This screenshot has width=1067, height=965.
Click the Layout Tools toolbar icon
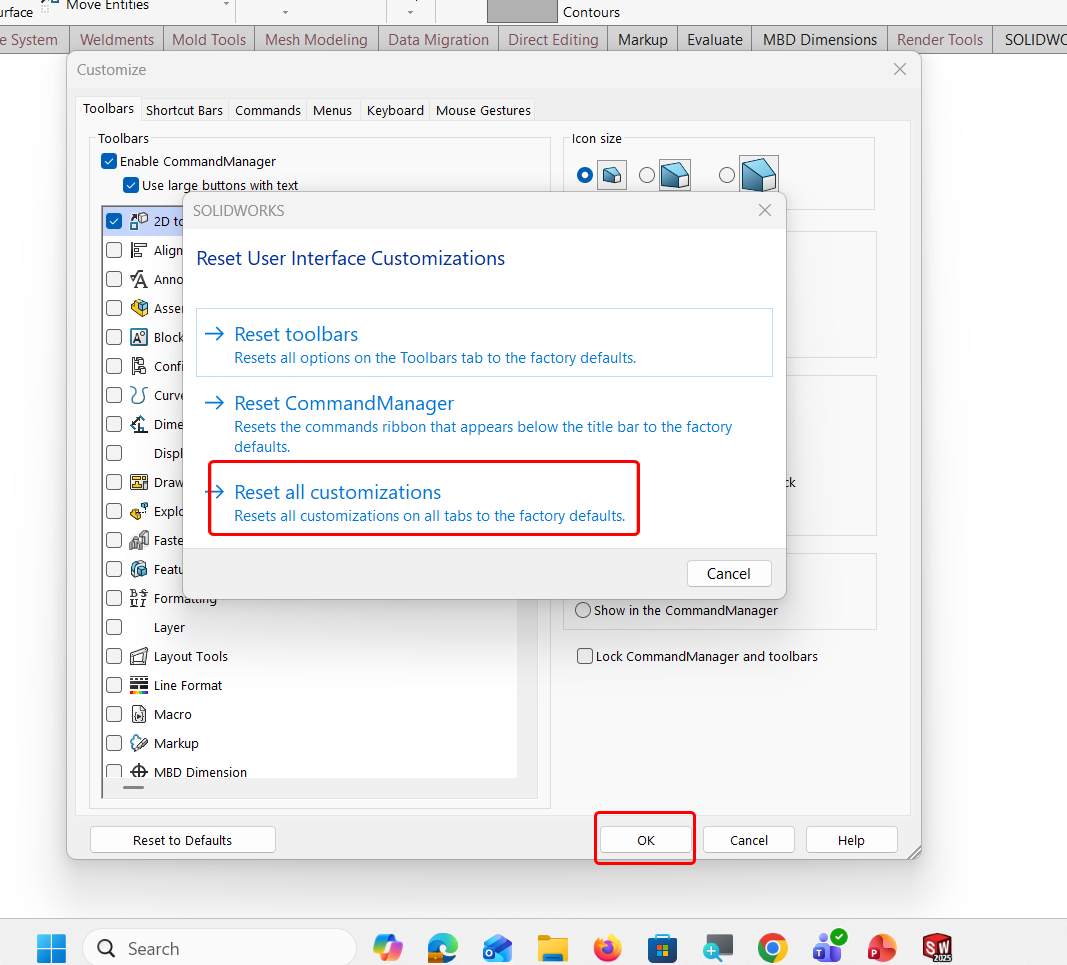(139, 656)
